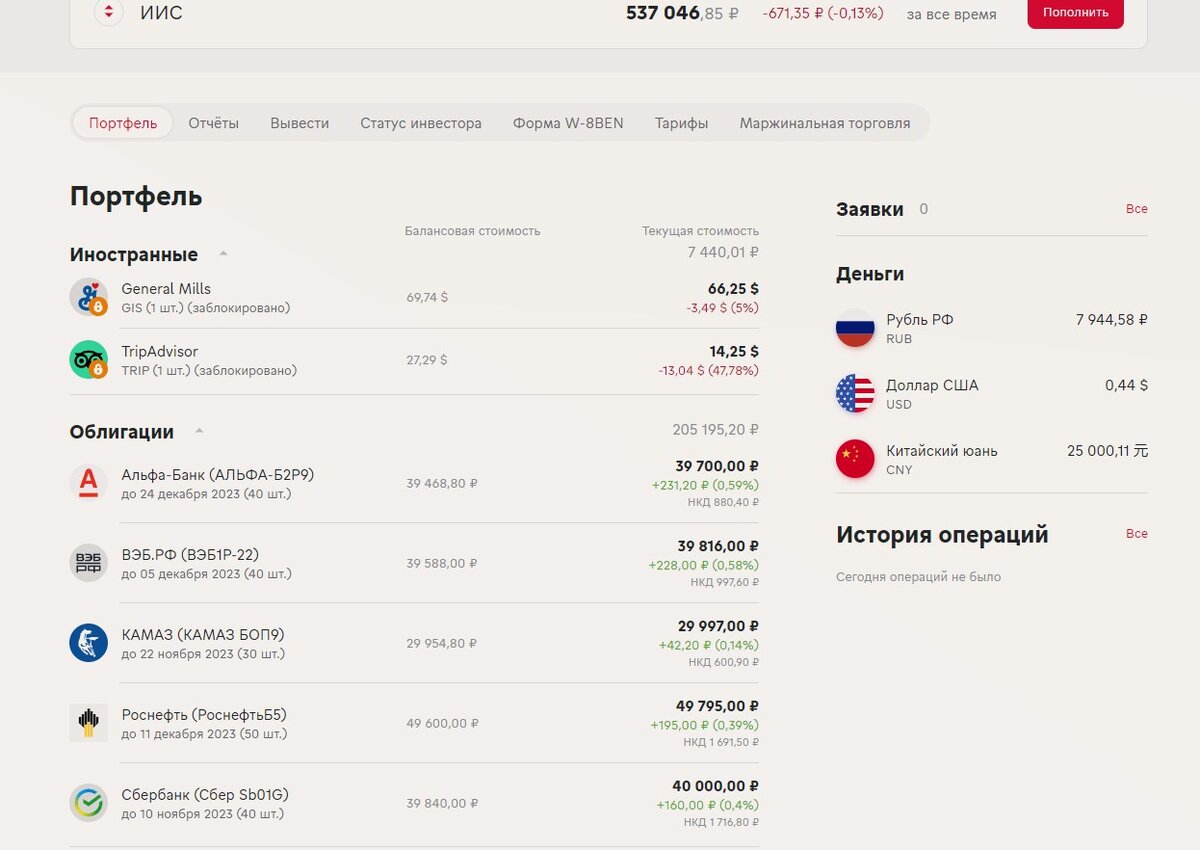
Task: Click the General Mills logo icon
Action: coord(88,297)
